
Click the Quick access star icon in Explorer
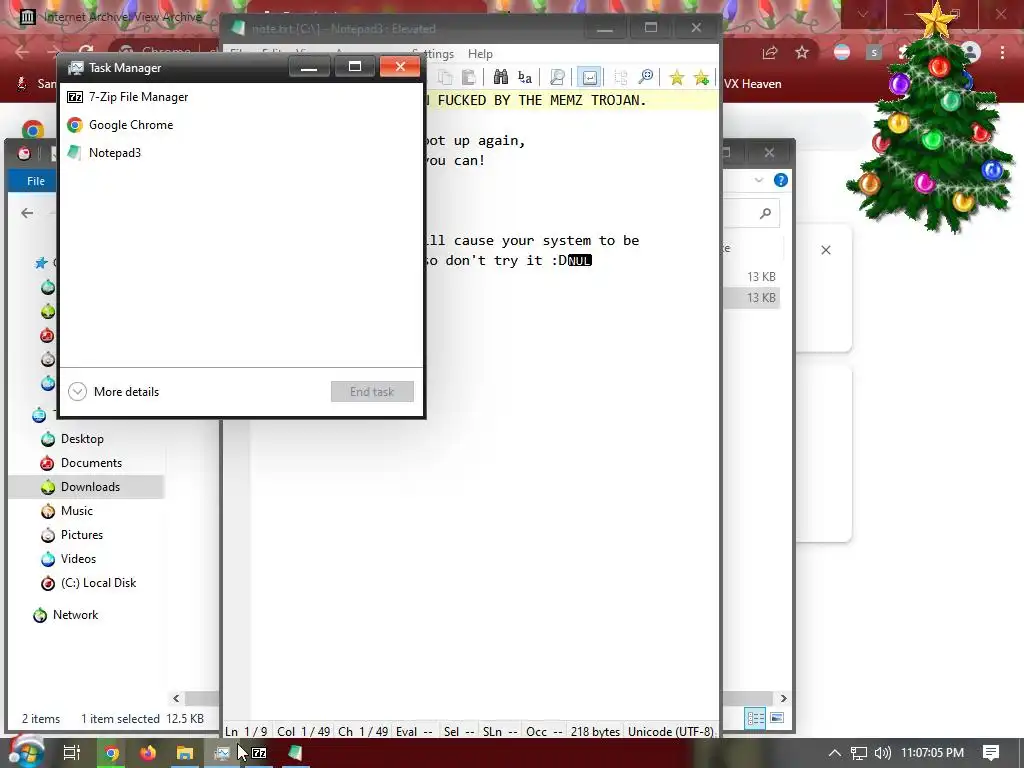coord(41,263)
